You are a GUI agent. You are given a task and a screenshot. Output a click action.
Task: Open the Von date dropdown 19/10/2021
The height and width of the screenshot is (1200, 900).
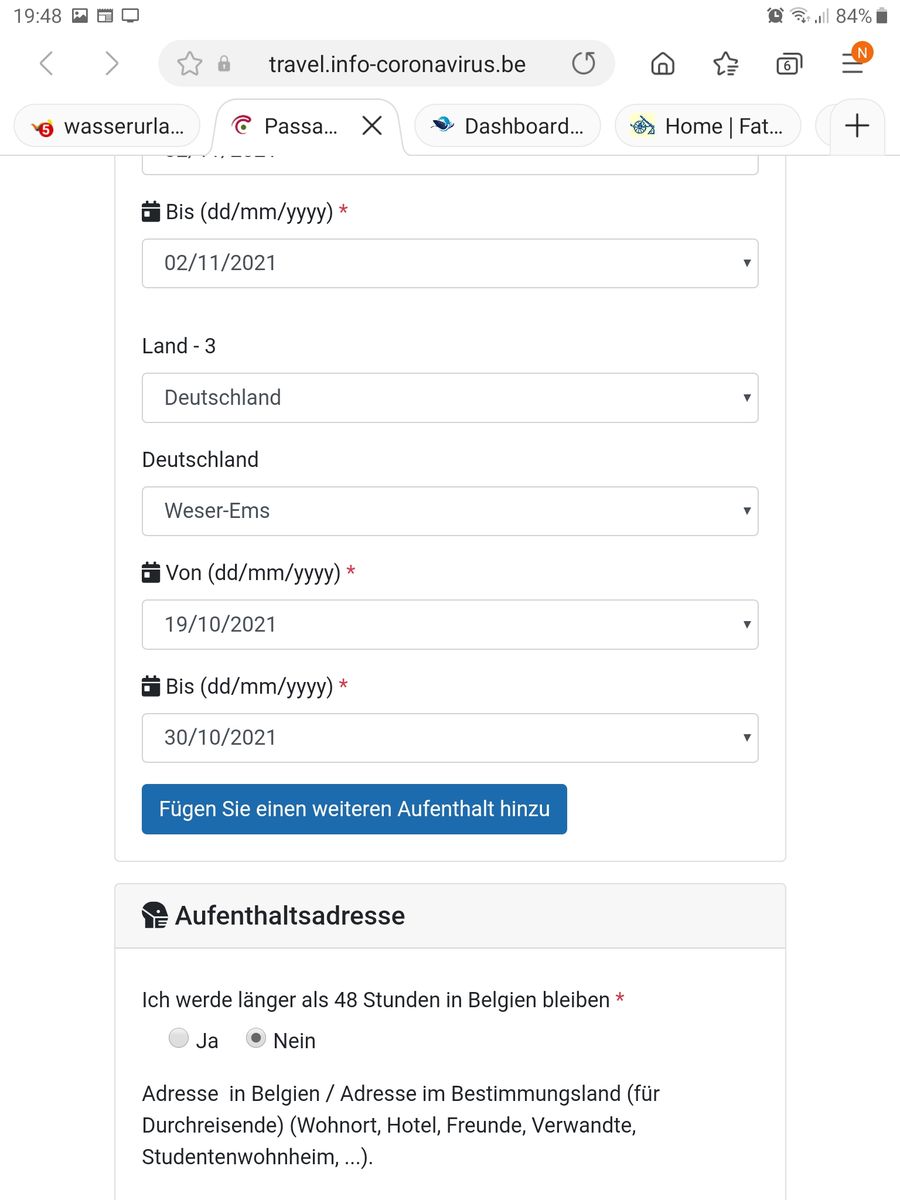click(x=449, y=624)
